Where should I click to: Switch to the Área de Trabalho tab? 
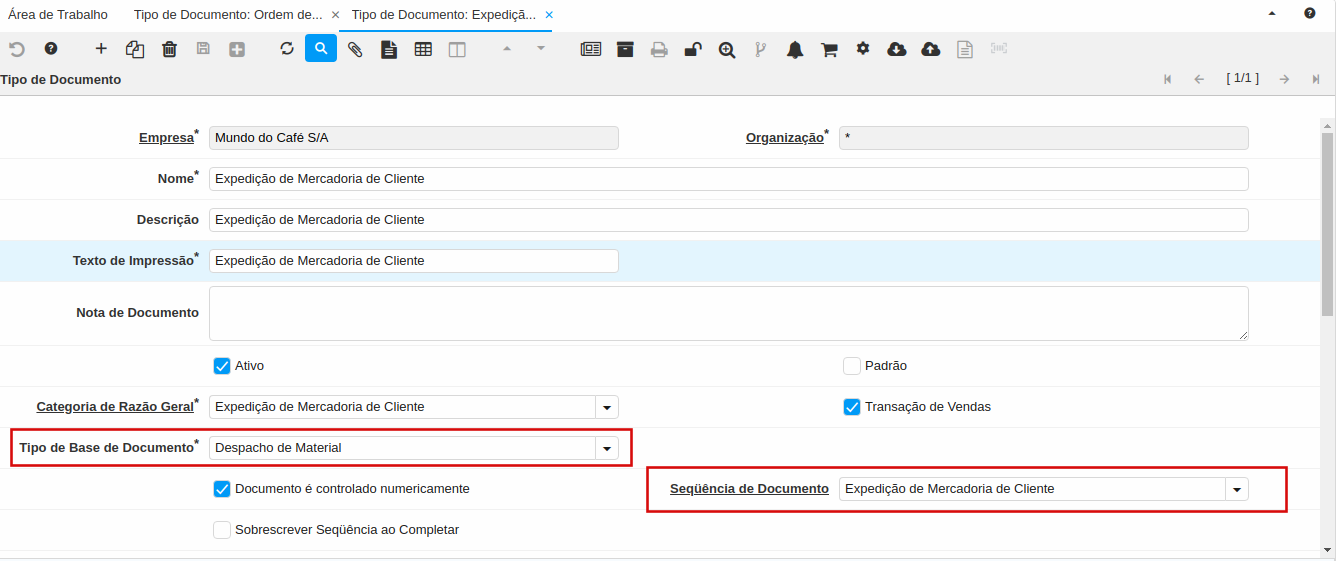coord(58,15)
